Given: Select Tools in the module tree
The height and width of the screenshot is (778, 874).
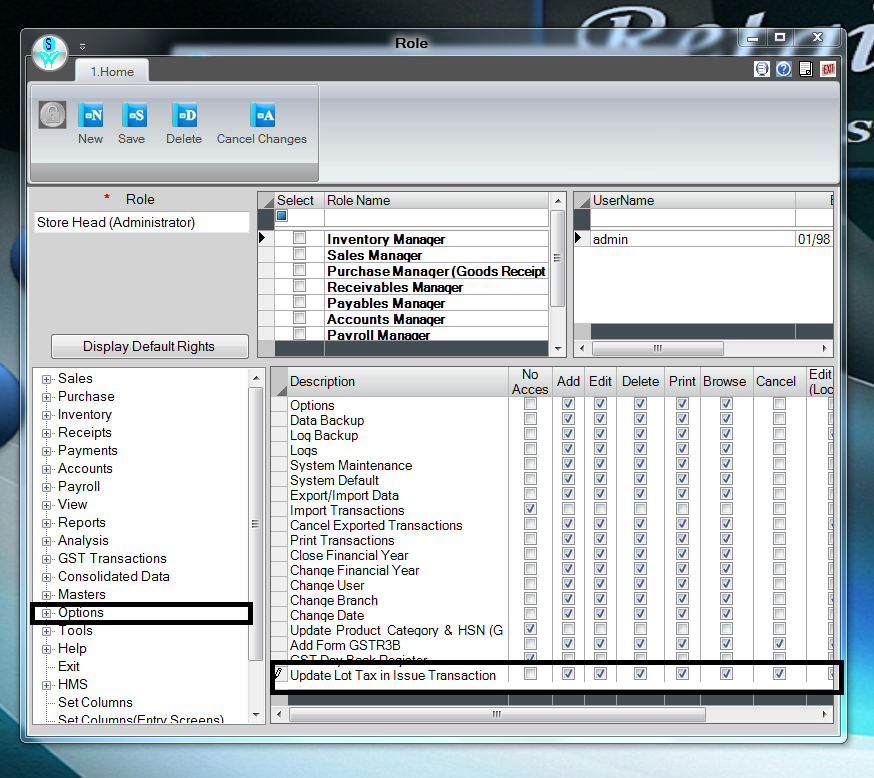Looking at the screenshot, I should 75,630.
